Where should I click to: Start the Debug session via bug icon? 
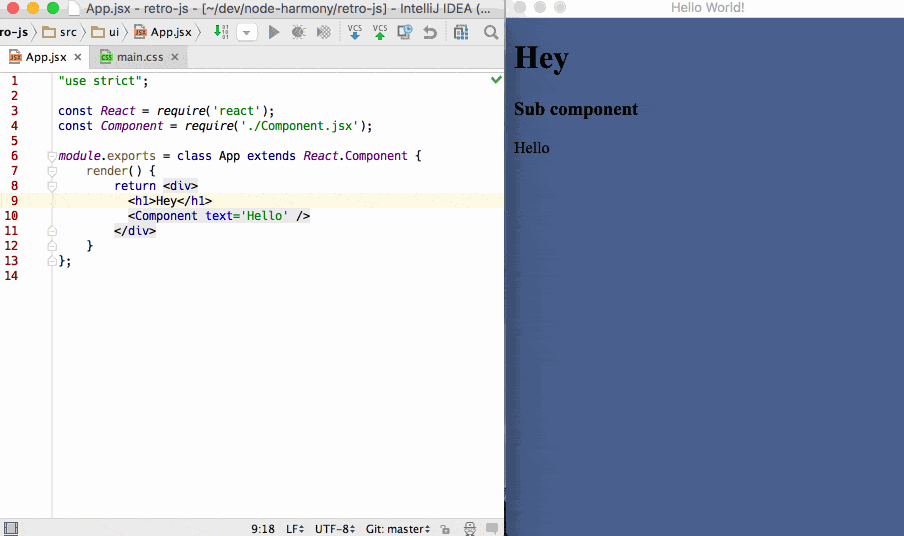[x=298, y=32]
